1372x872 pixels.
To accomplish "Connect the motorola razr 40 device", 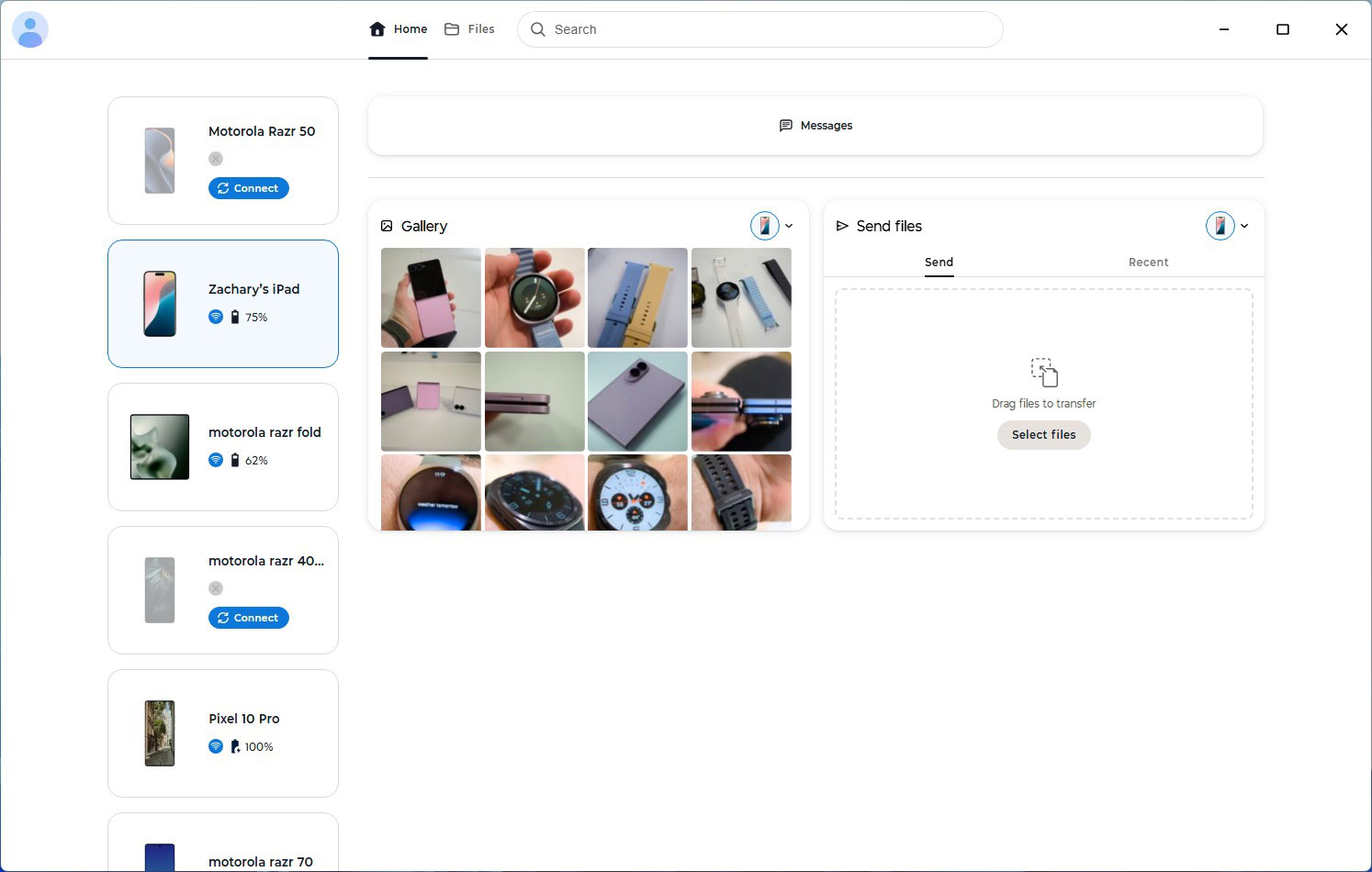I will click(x=249, y=618).
